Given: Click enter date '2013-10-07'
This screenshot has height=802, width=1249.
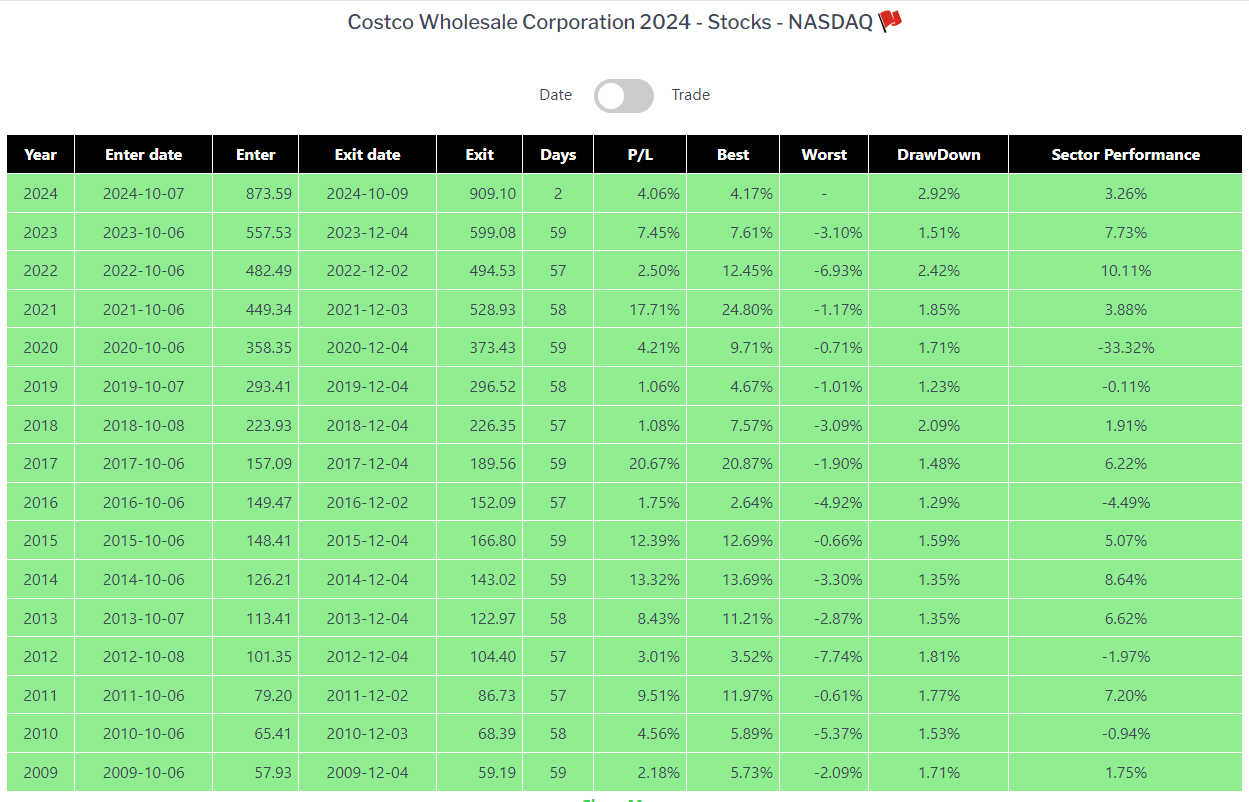Looking at the screenshot, I should click(x=144, y=619).
